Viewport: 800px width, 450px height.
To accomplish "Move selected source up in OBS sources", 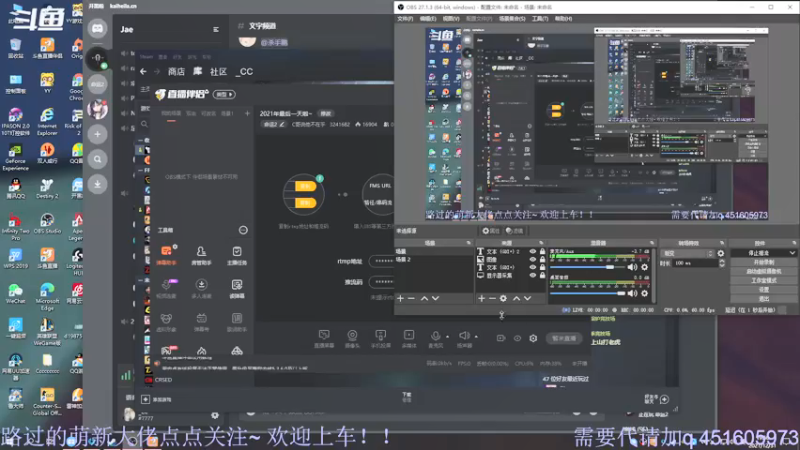I will (x=516, y=298).
